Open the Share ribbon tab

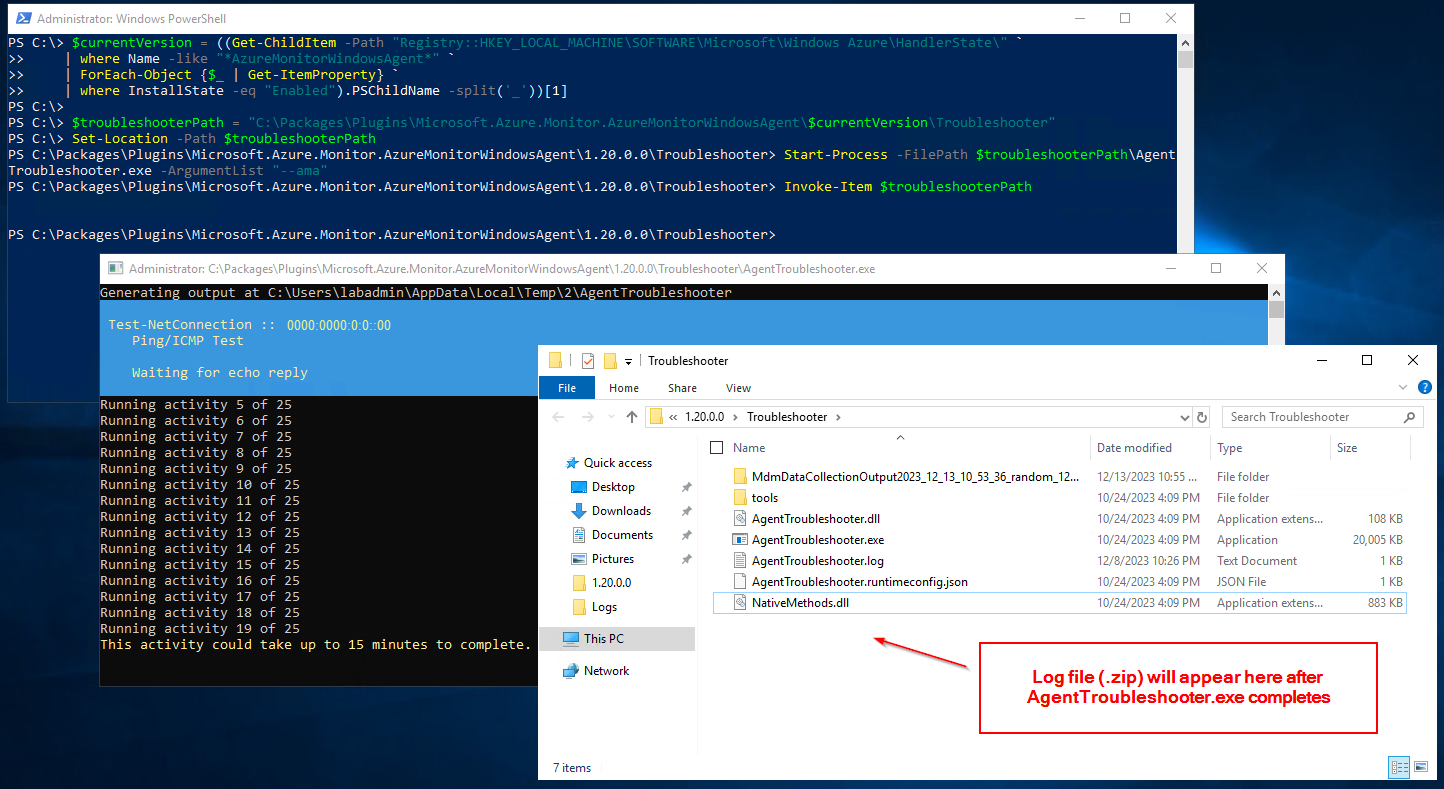(x=683, y=388)
